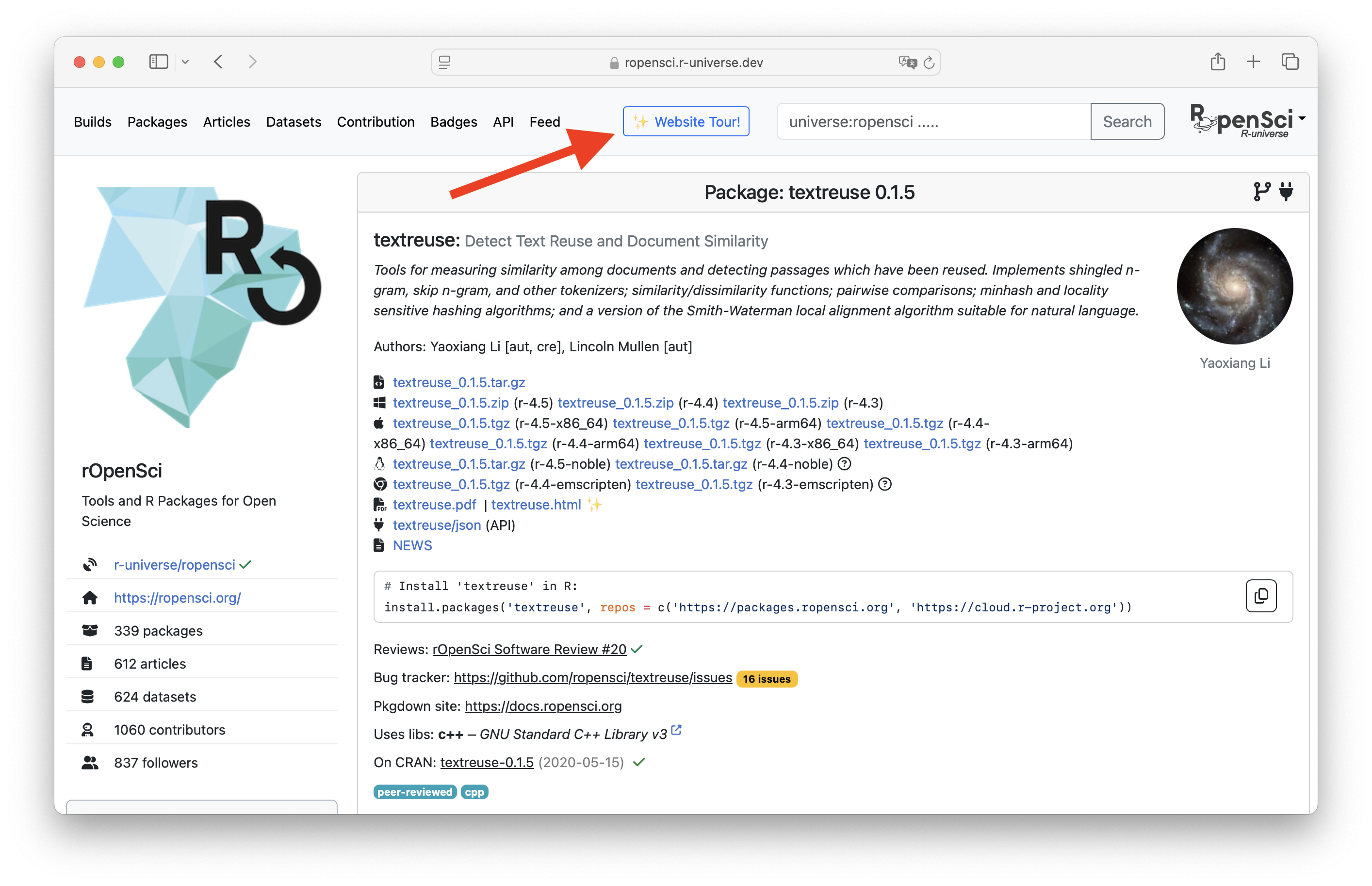1372x886 pixels.
Task: Click the cpp tag
Action: pyautogui.click(x=474, y=792)
